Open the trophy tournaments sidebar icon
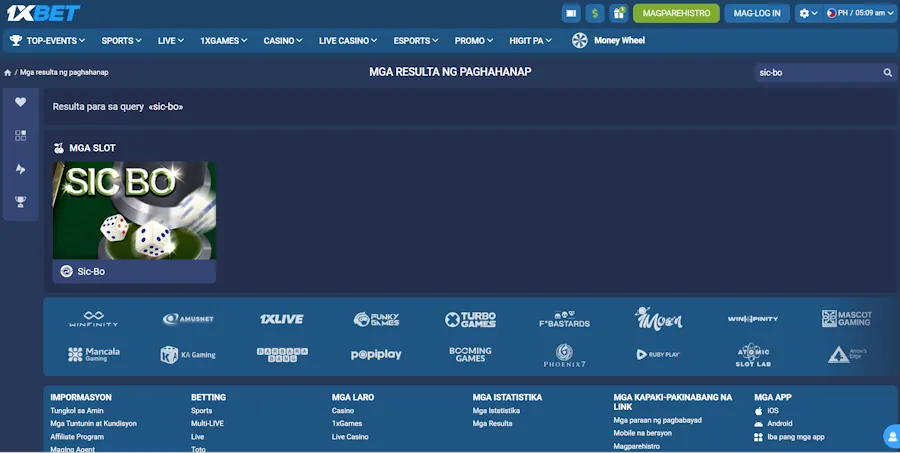 [x=21, y=202]
